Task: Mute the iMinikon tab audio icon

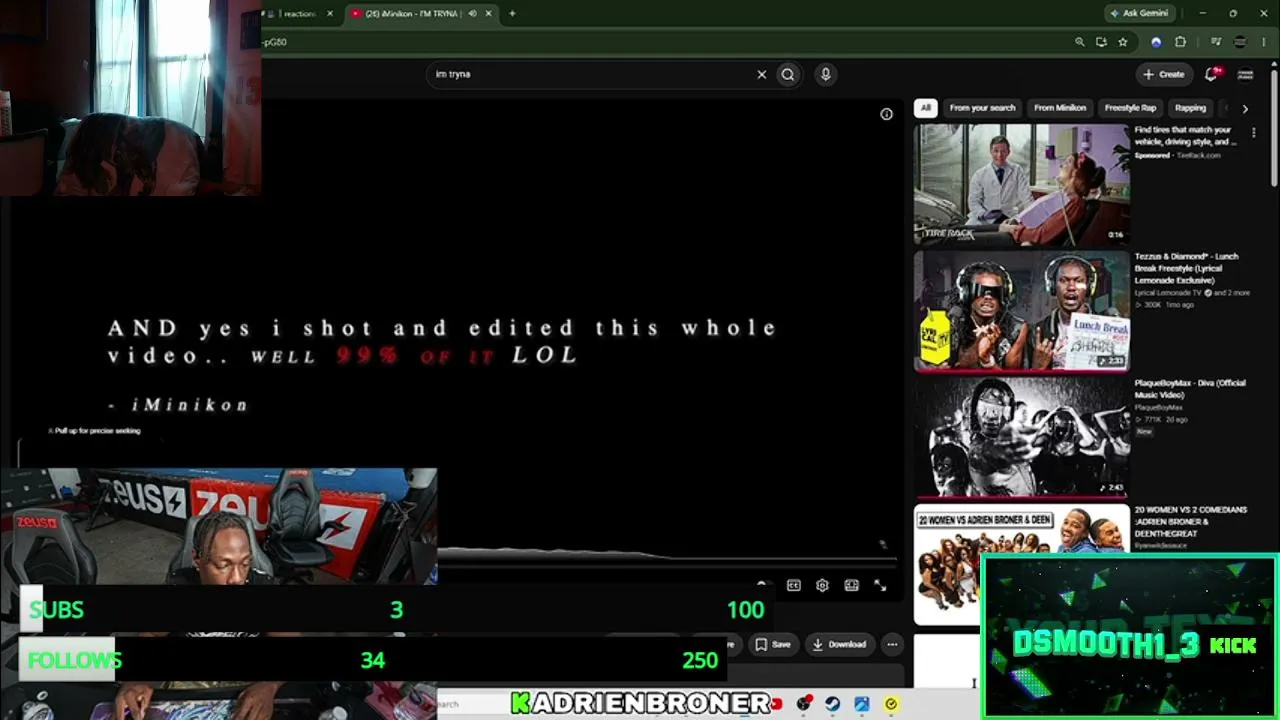Action: pyautogui.click(x=473, y=14)
